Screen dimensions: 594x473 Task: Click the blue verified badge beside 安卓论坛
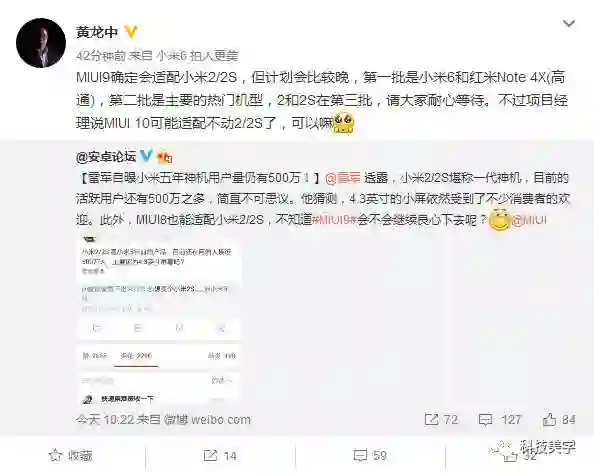pyautogui.click(x=146, y=156)
